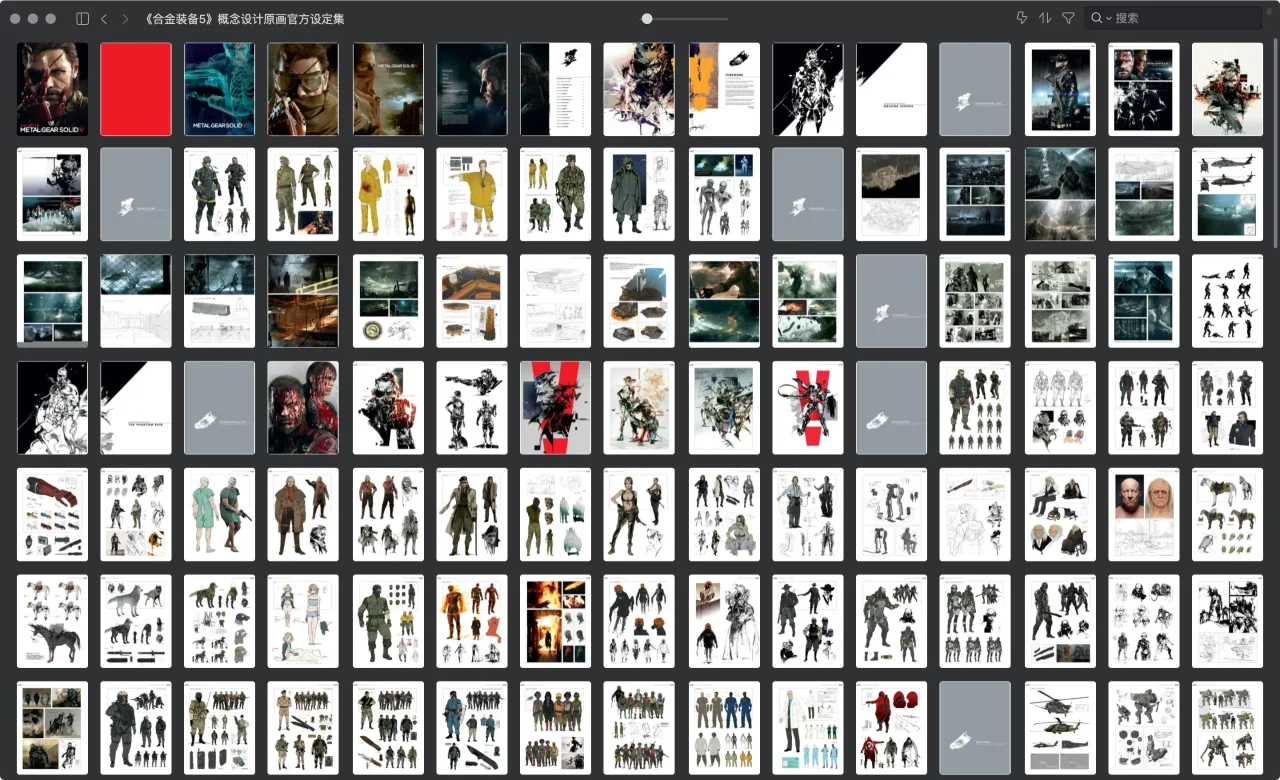Select the yellow raincoat figure with outstretched arms

[x=471, y=194]
